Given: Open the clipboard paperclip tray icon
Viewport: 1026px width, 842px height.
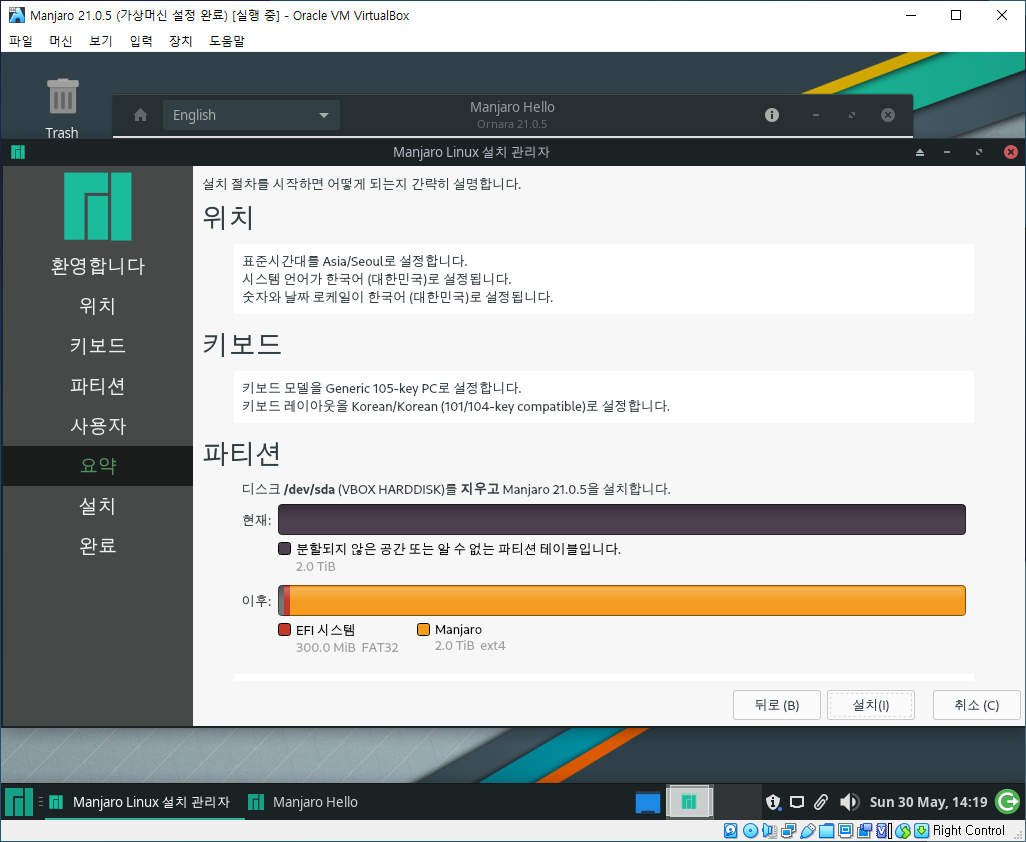Looking at the screenshot, I should [821, 802].
